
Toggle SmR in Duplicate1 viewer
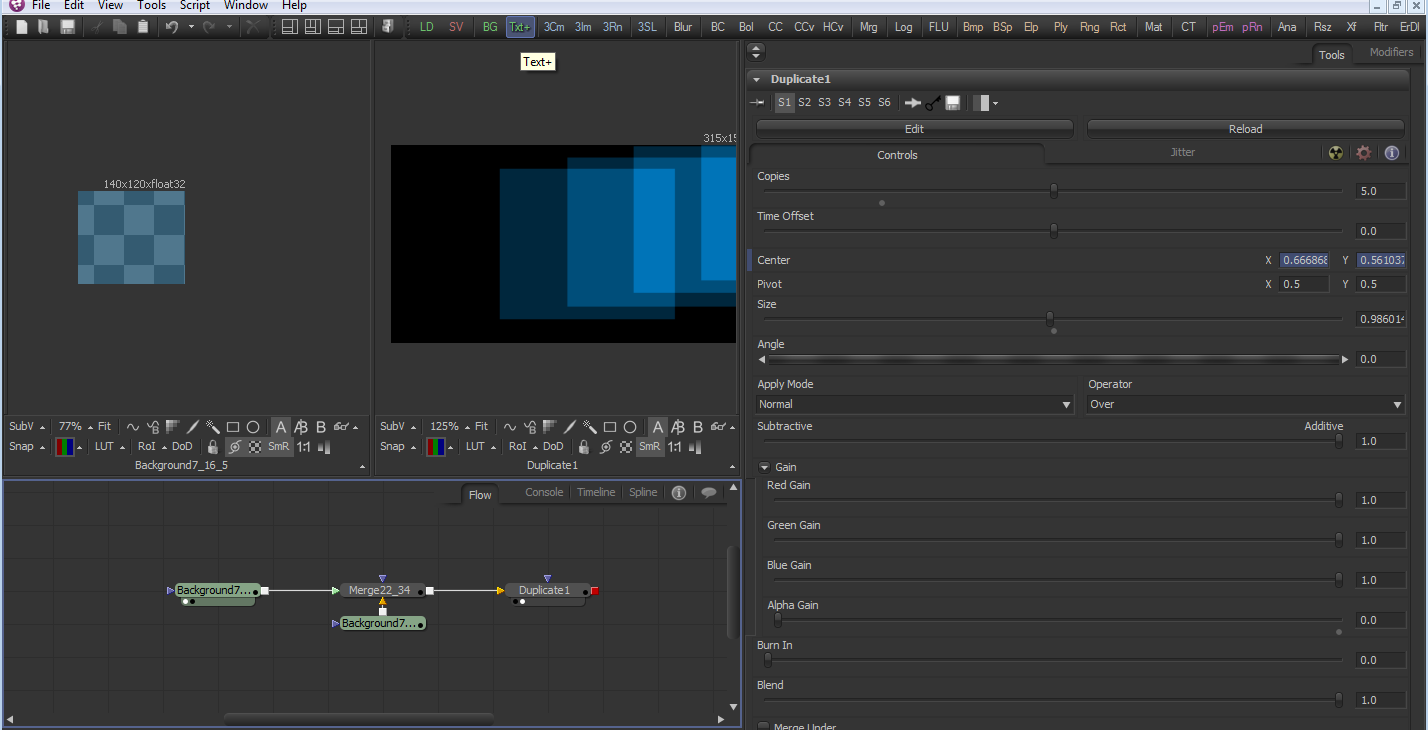[x=649, y=447]
